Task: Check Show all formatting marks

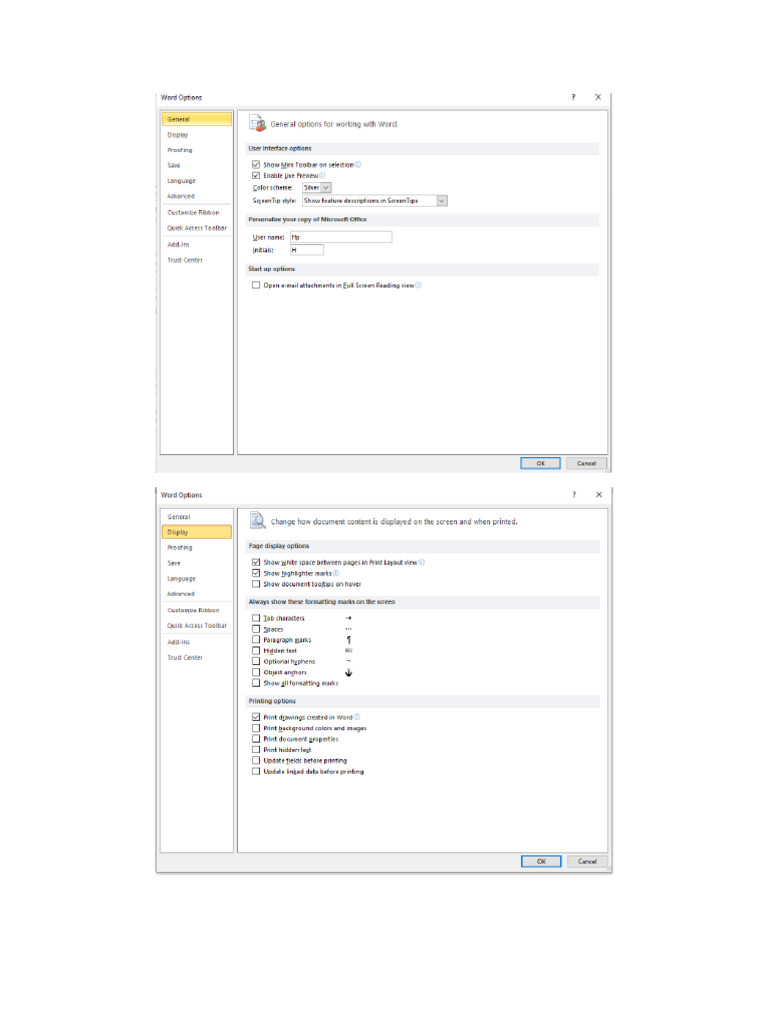Action: pos(256,682)
